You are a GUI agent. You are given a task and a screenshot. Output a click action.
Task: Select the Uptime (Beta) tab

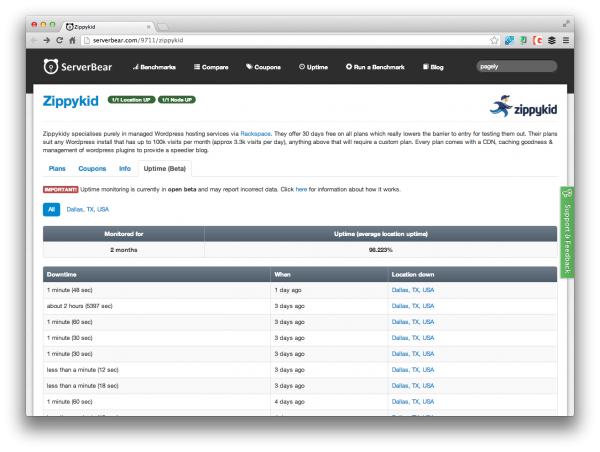coord(165,169)
